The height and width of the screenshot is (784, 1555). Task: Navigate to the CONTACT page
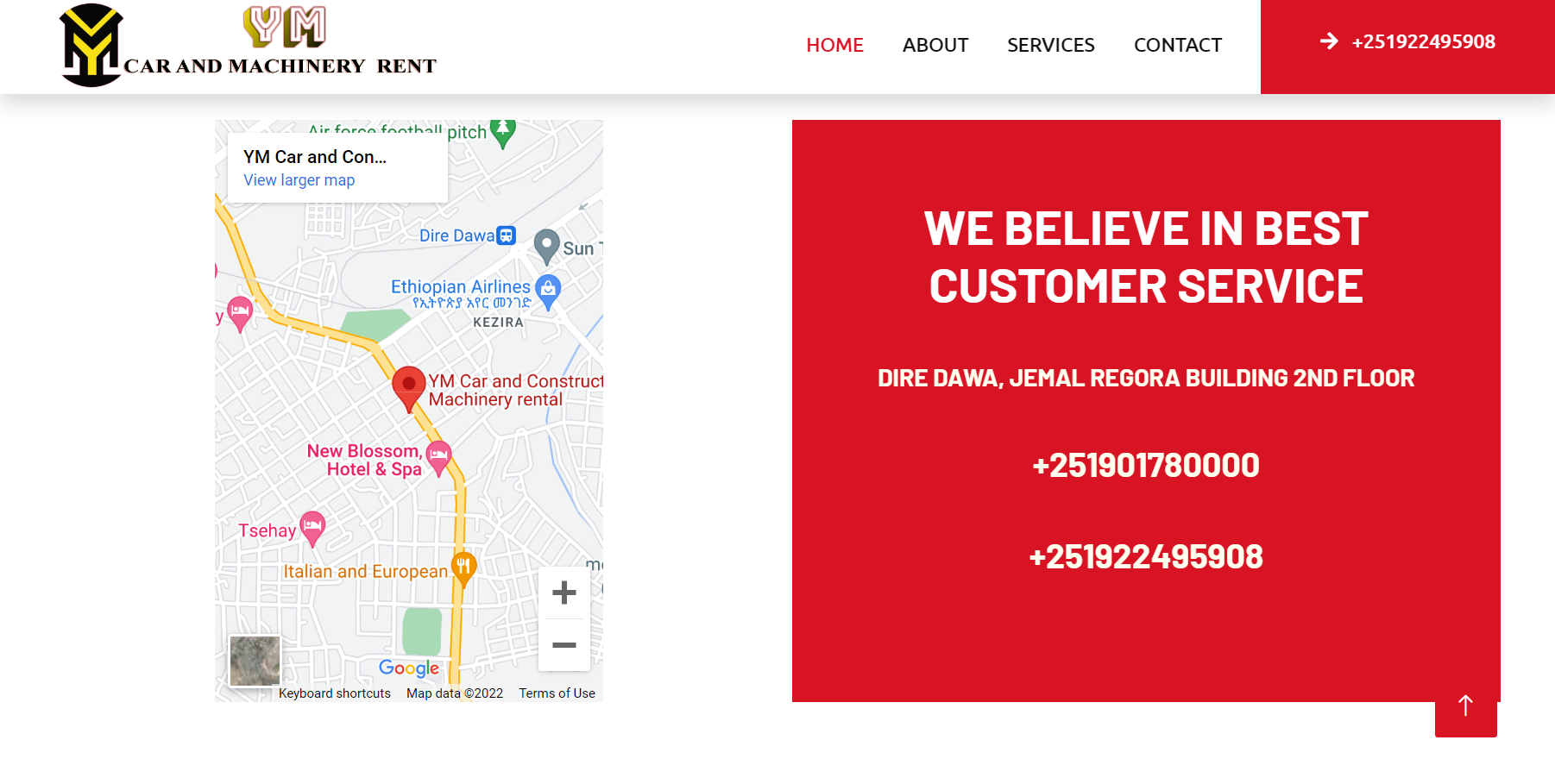click(x=1178, y=45)
